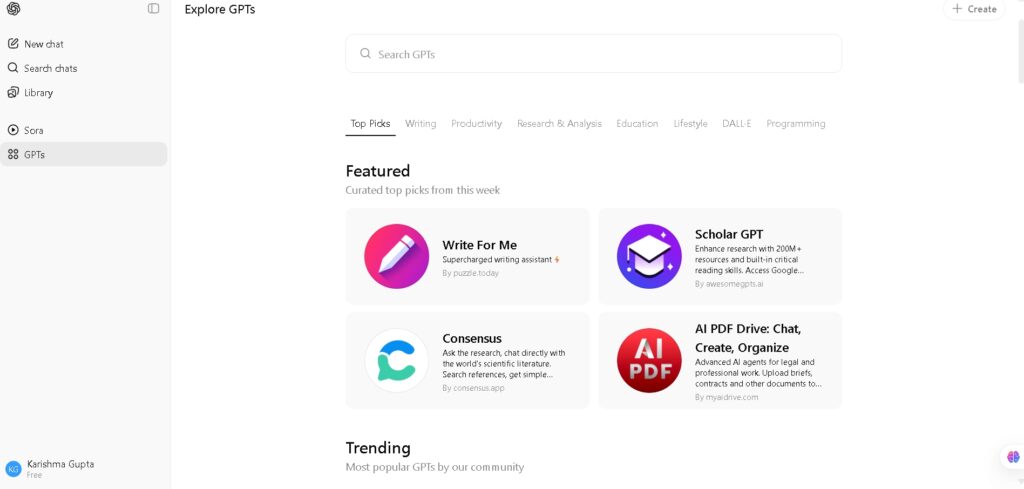The width and height of the screenshot is (1024, 489).
Task: Go to Library via sidebar label
Action: click(39, 92)
